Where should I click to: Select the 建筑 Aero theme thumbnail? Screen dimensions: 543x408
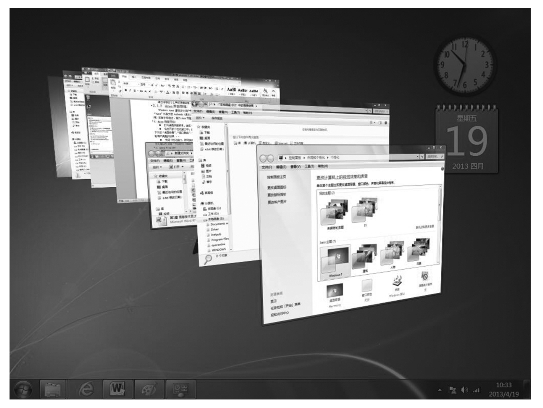(364, 258)
